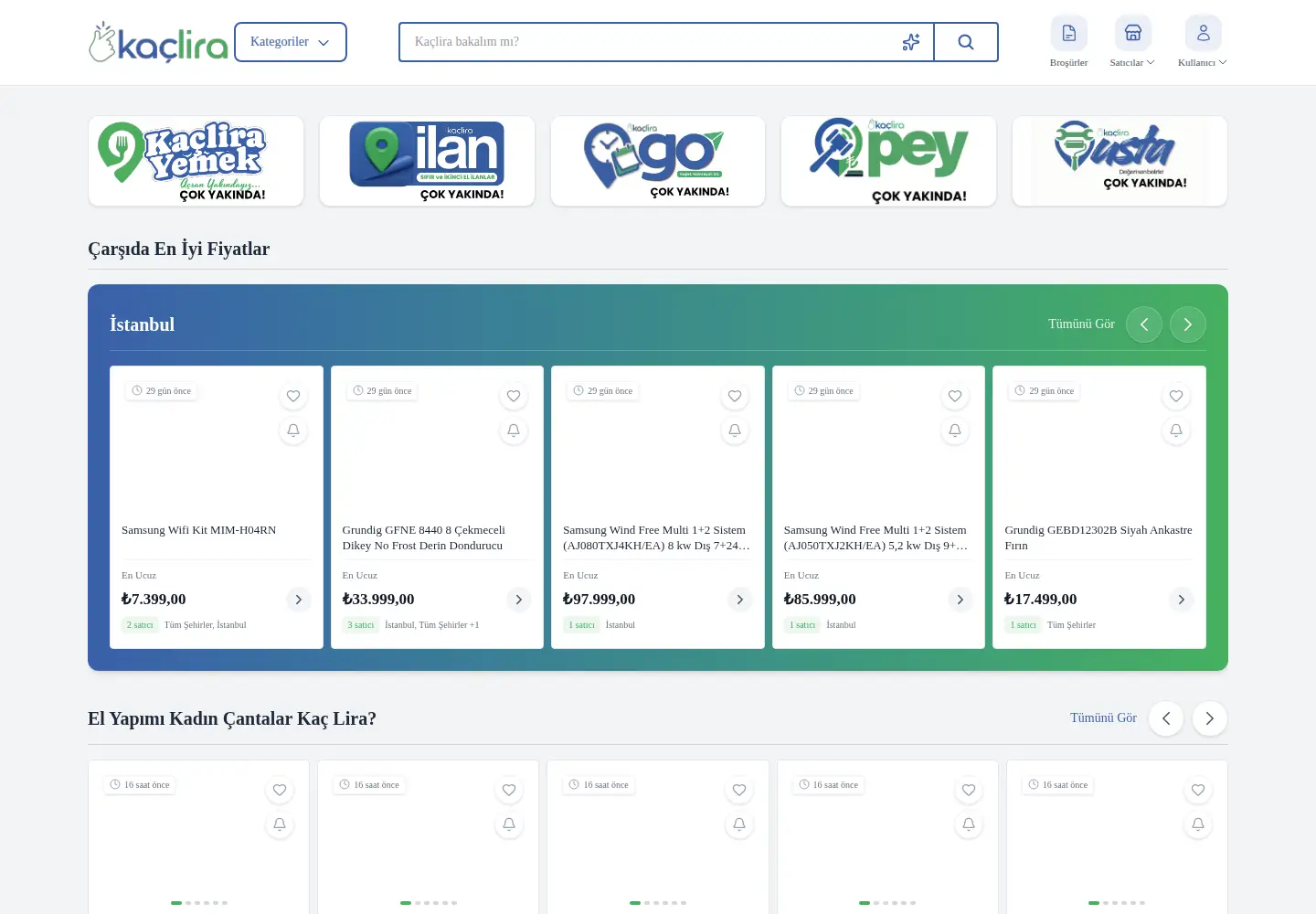Open Kaçlira go banner
Viewport: 1316px width, 914px height.
(x=658, y=161)
